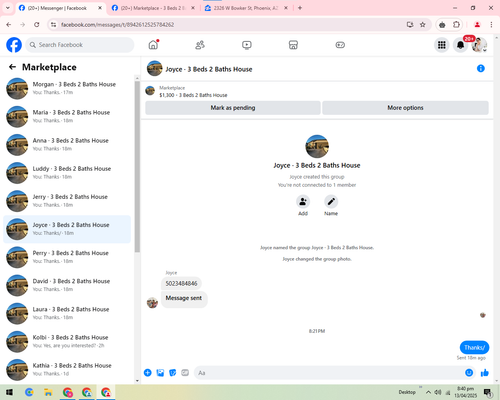Image resolution: width=500 pixels, height=400 pixels.
Task: Click the message input field Aa
Action: click(x=329, y=373)
